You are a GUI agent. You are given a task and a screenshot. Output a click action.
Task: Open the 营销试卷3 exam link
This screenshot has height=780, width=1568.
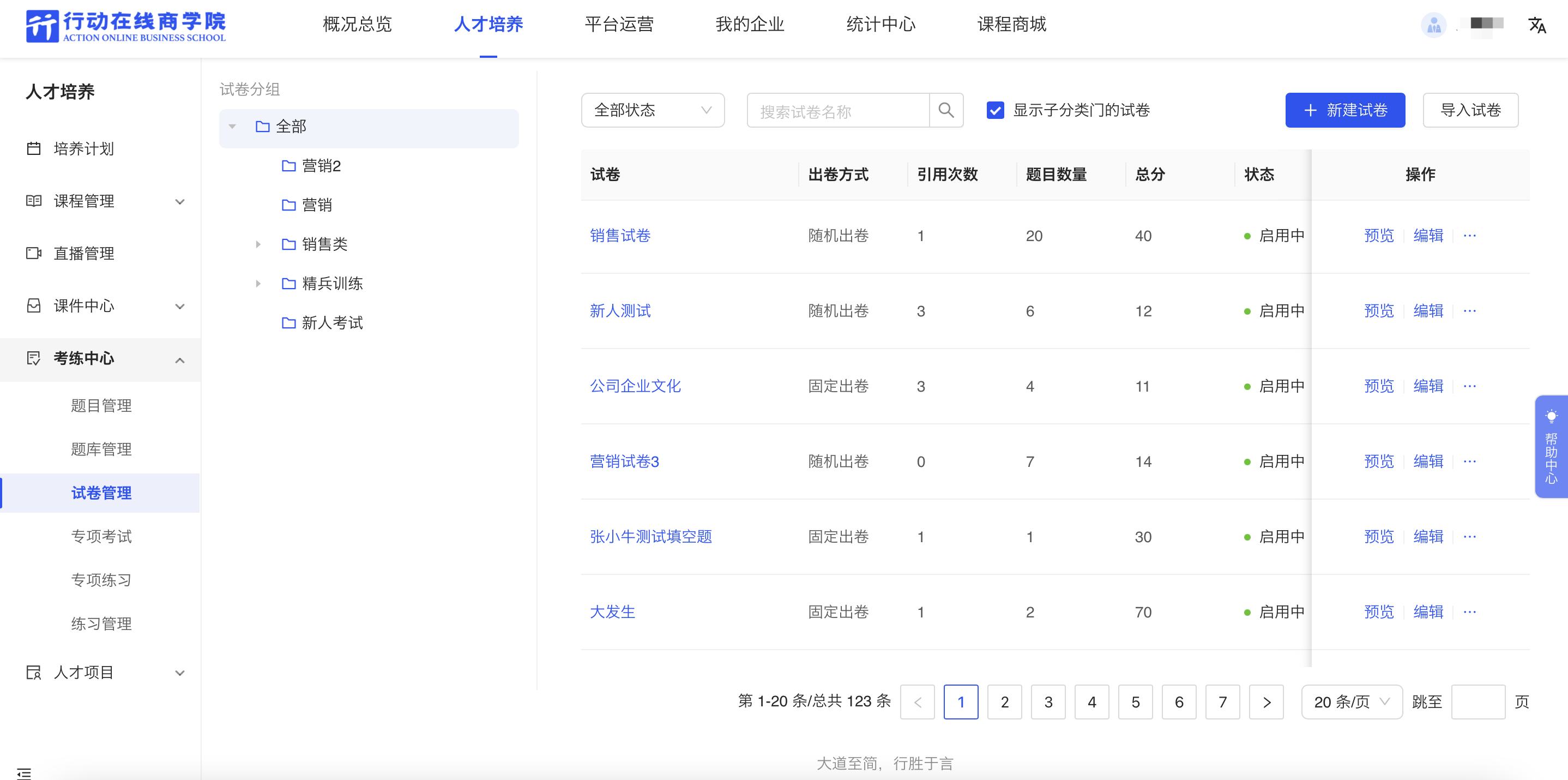(624, 461)
